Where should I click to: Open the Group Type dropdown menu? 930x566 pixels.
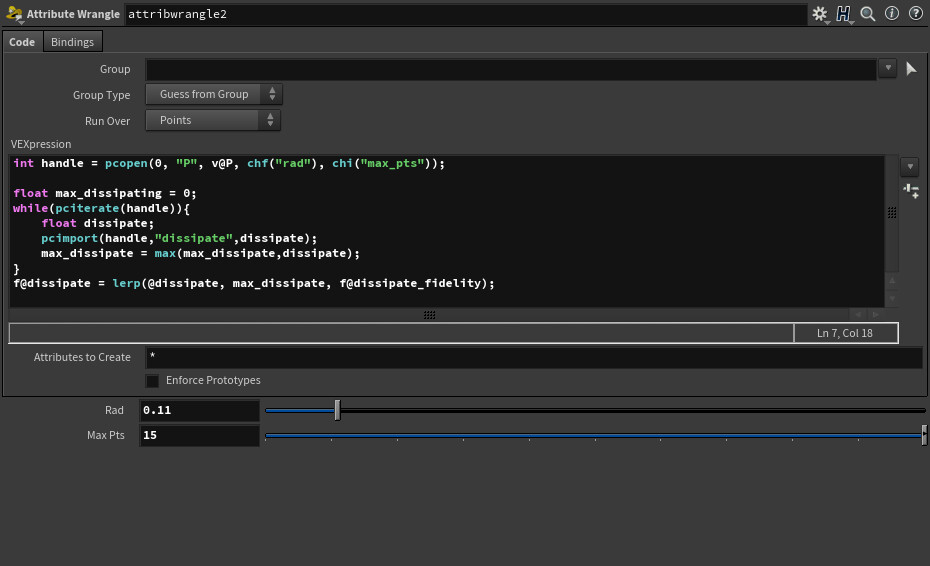pos(214,94)
